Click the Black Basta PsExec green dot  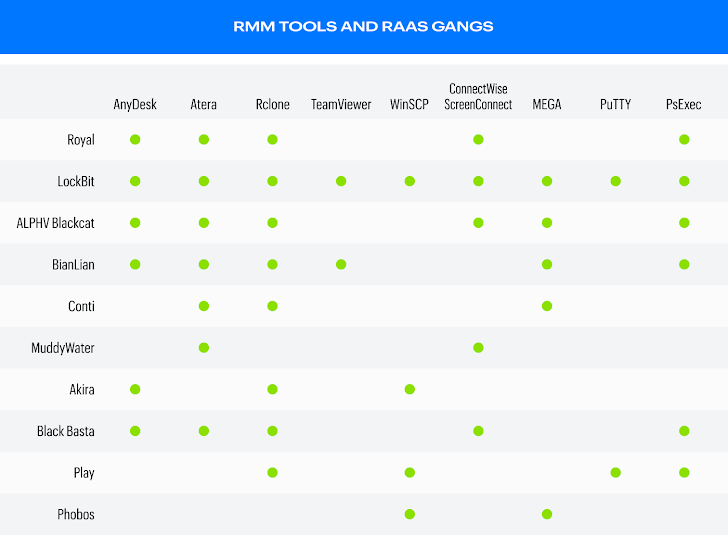coord(684,431)
